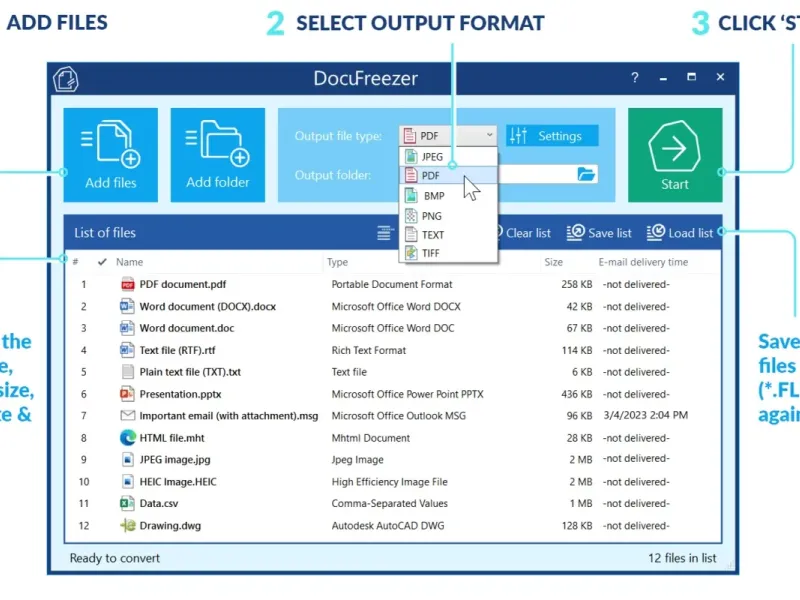Click the Output folder path field
The height and width of the screenshot is (600, 800).
click(x=537, y=174)
